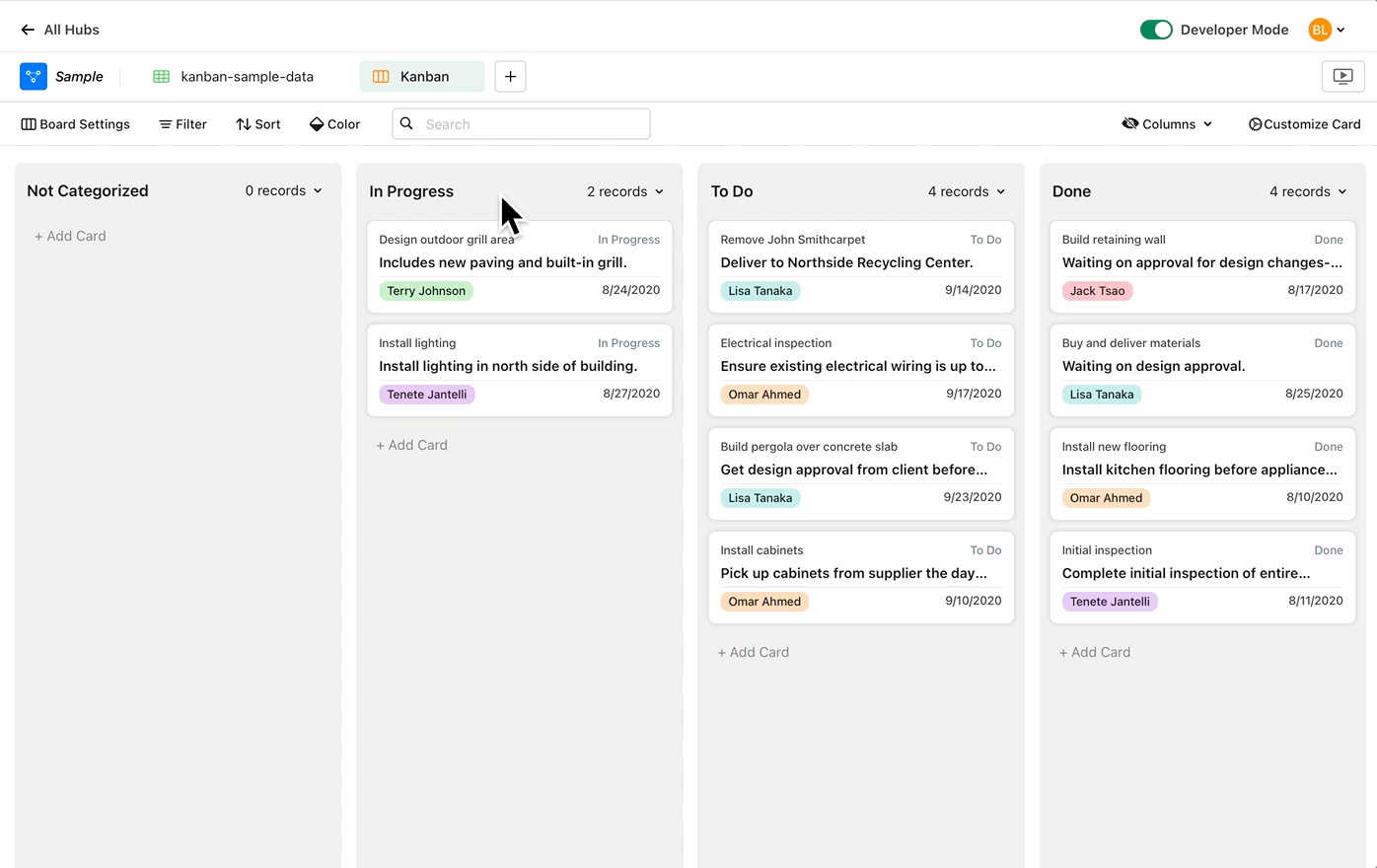Add a card to Not Categorized

70,236
